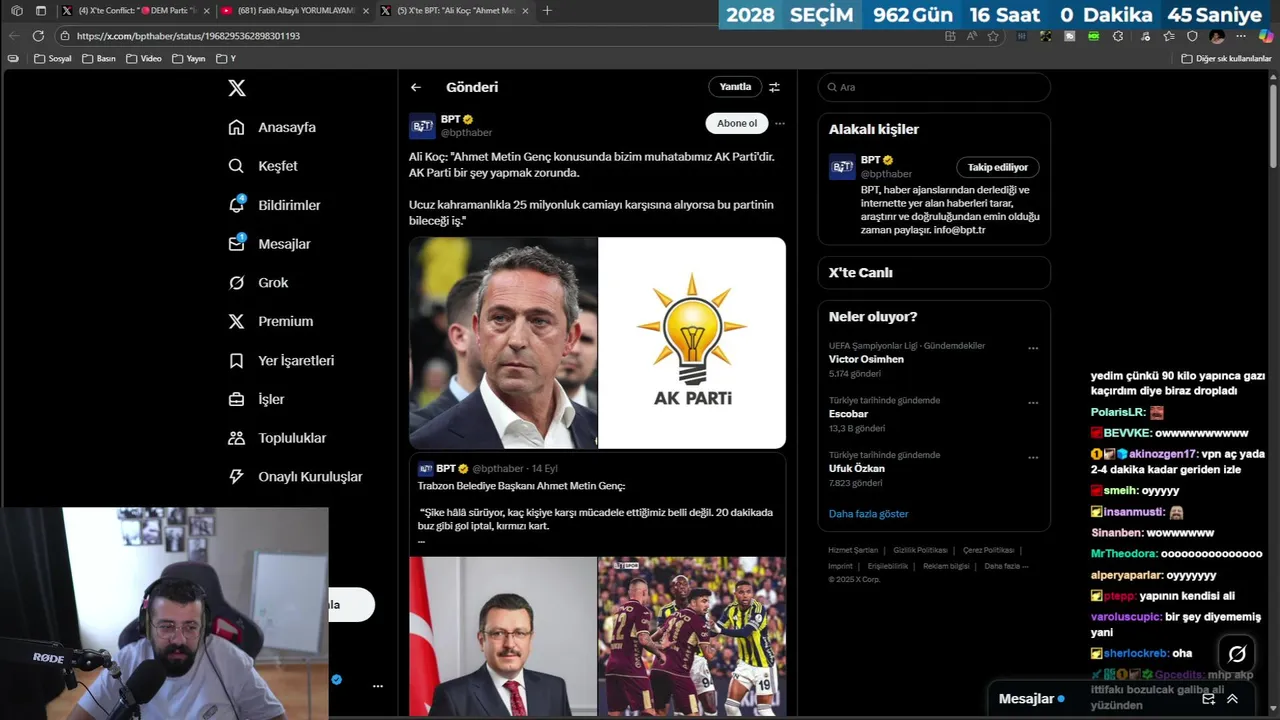Open the Yayın bookmarks folder

pos(189,58)
